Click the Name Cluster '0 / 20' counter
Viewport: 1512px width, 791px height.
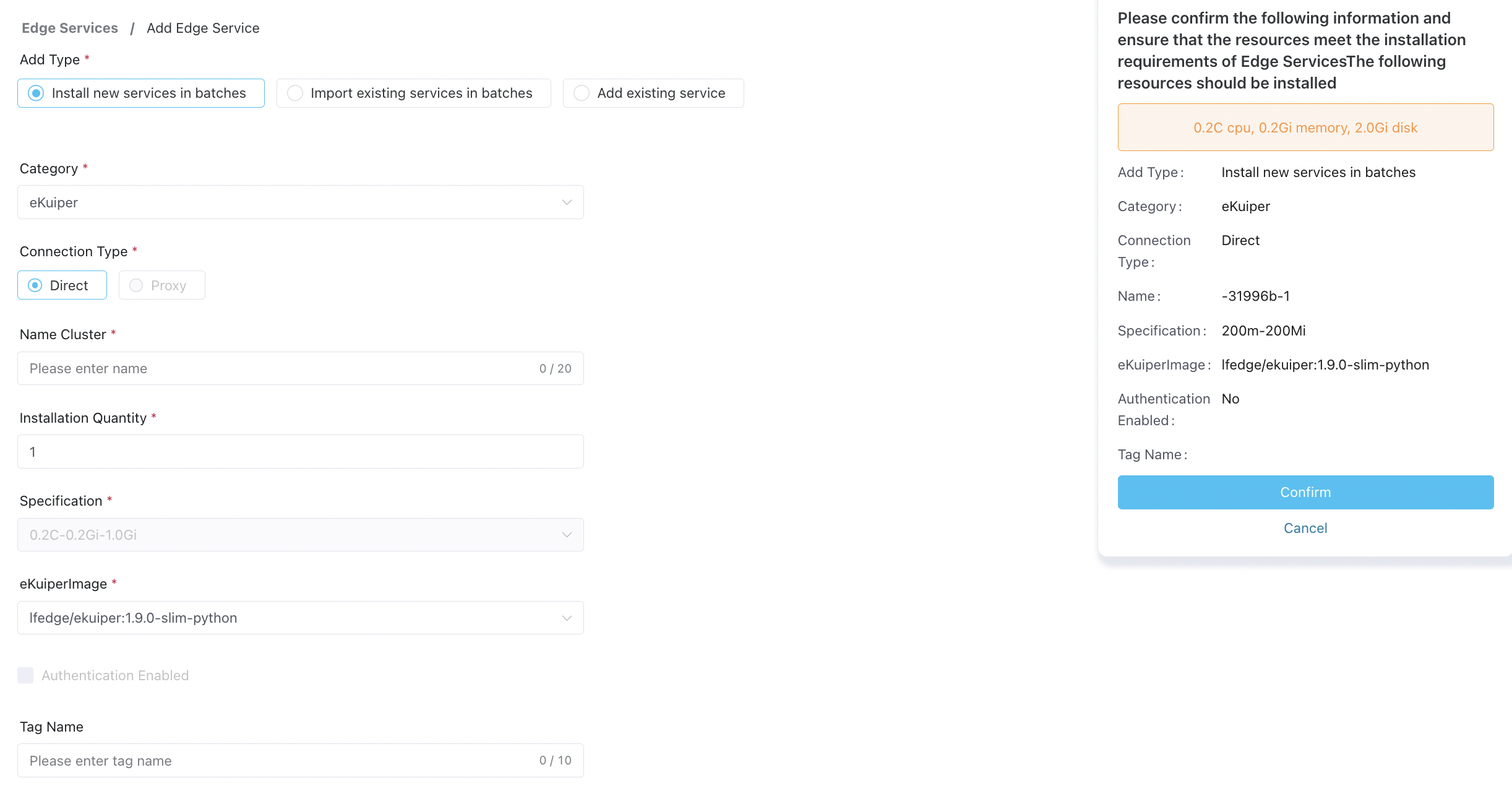coord(555,368)
